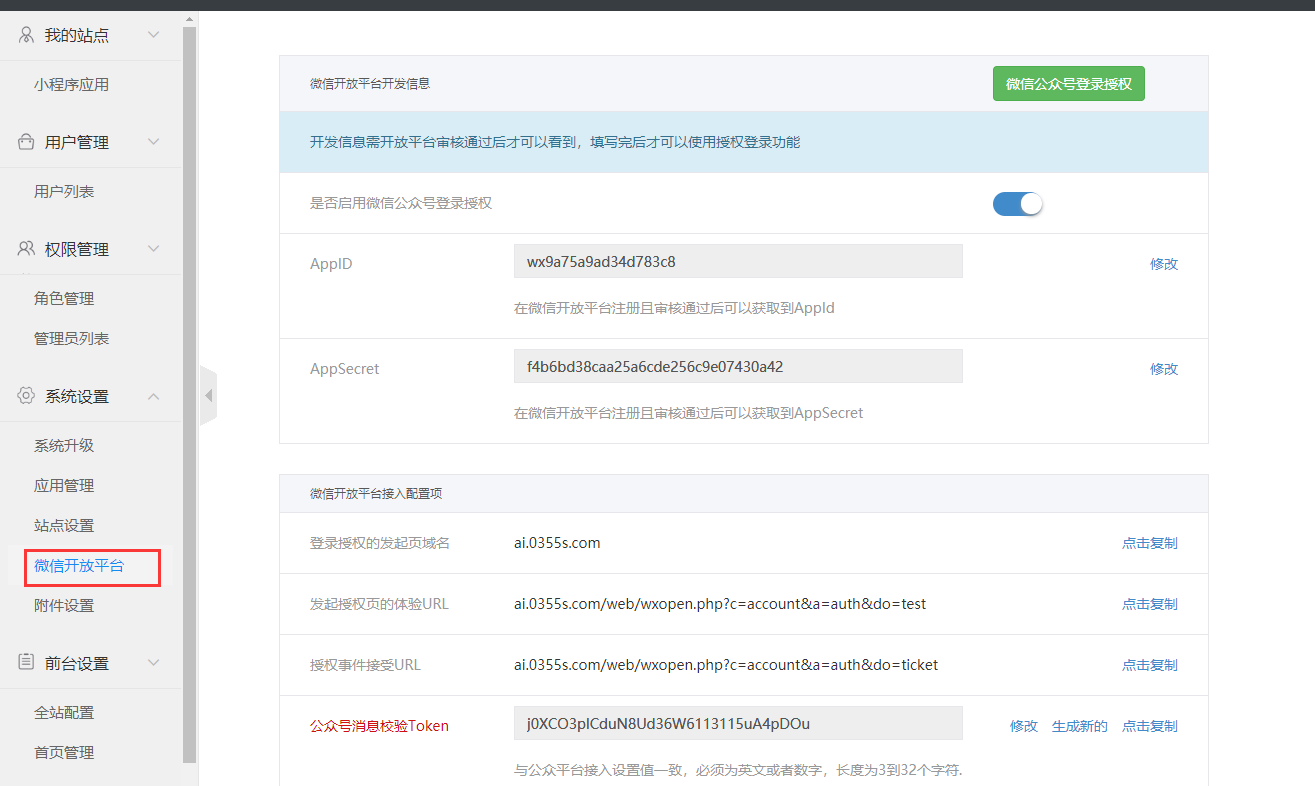Click the 前台设置 document icon
Screen dimensions: 1315x786
click(x=26, y=663)
